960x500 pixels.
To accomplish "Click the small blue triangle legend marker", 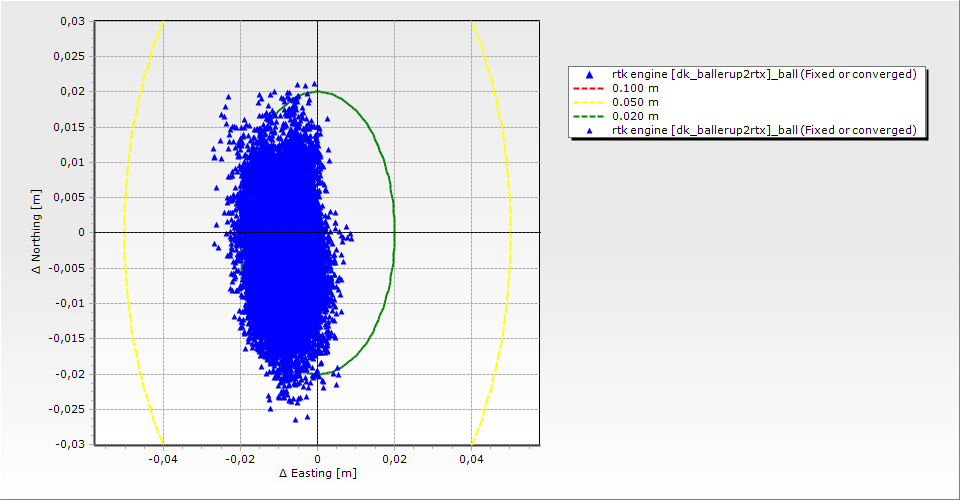I will coord(589,130).
